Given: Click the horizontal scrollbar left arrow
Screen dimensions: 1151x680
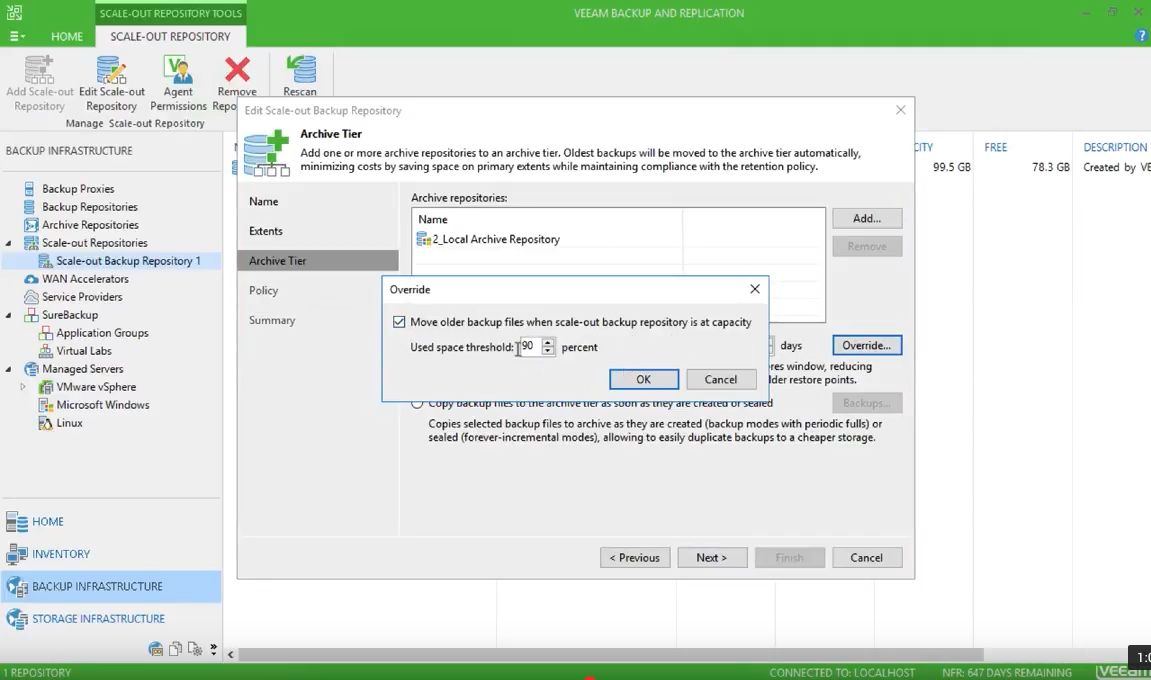Looking at the screenshot, I should [230, 654].
